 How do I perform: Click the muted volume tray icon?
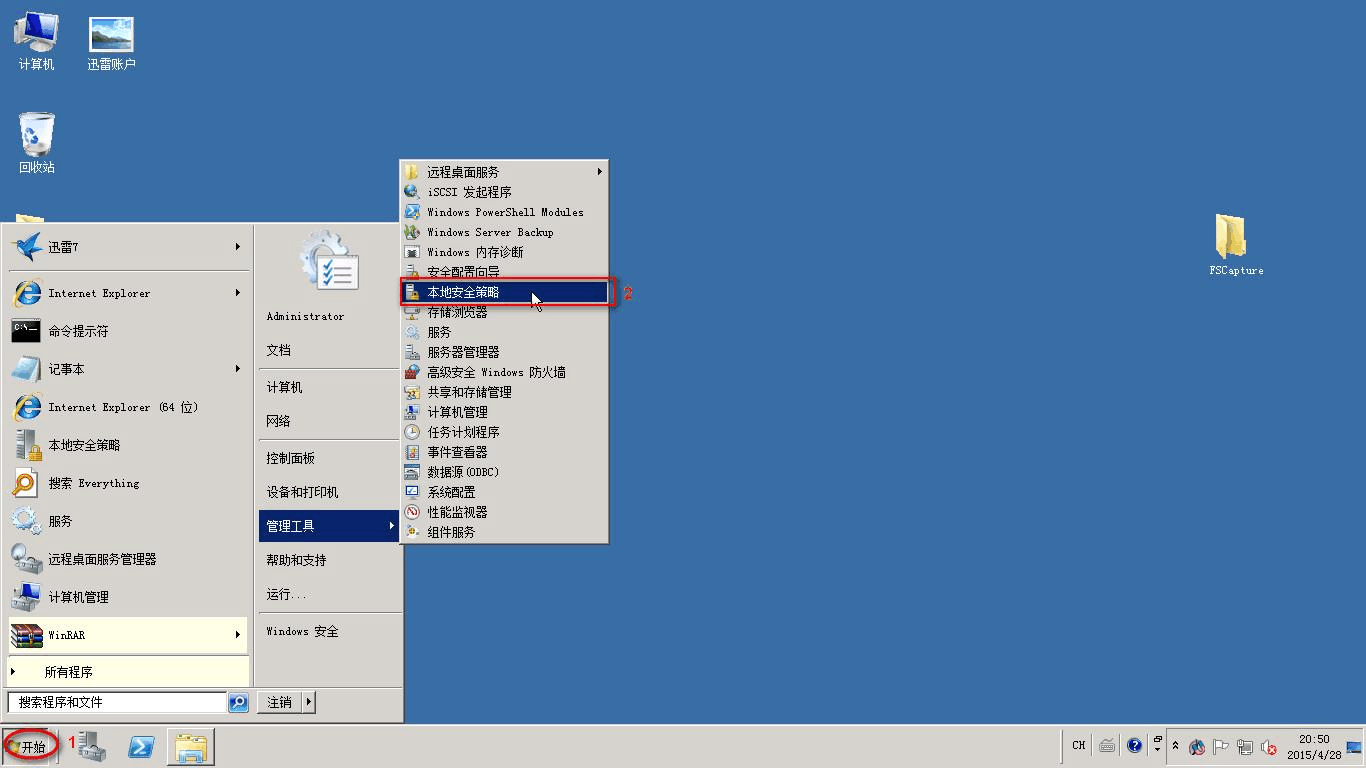(x=1269, y=747)
